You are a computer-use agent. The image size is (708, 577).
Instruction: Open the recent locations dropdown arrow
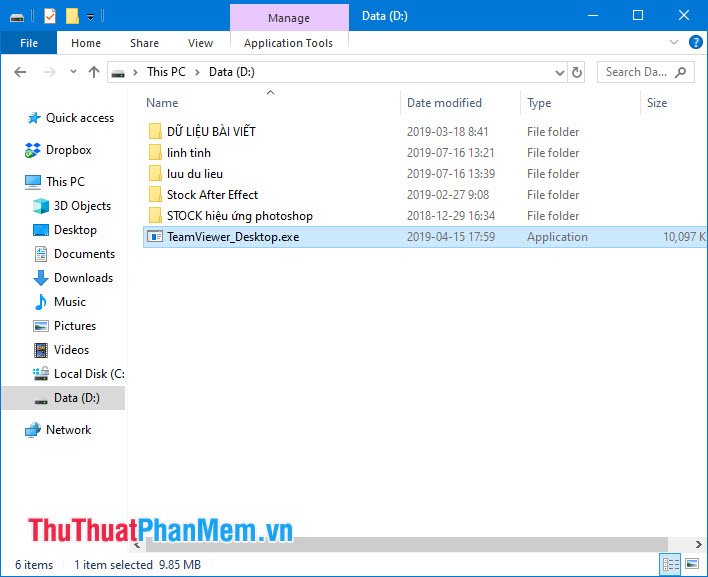pos(73,72)
